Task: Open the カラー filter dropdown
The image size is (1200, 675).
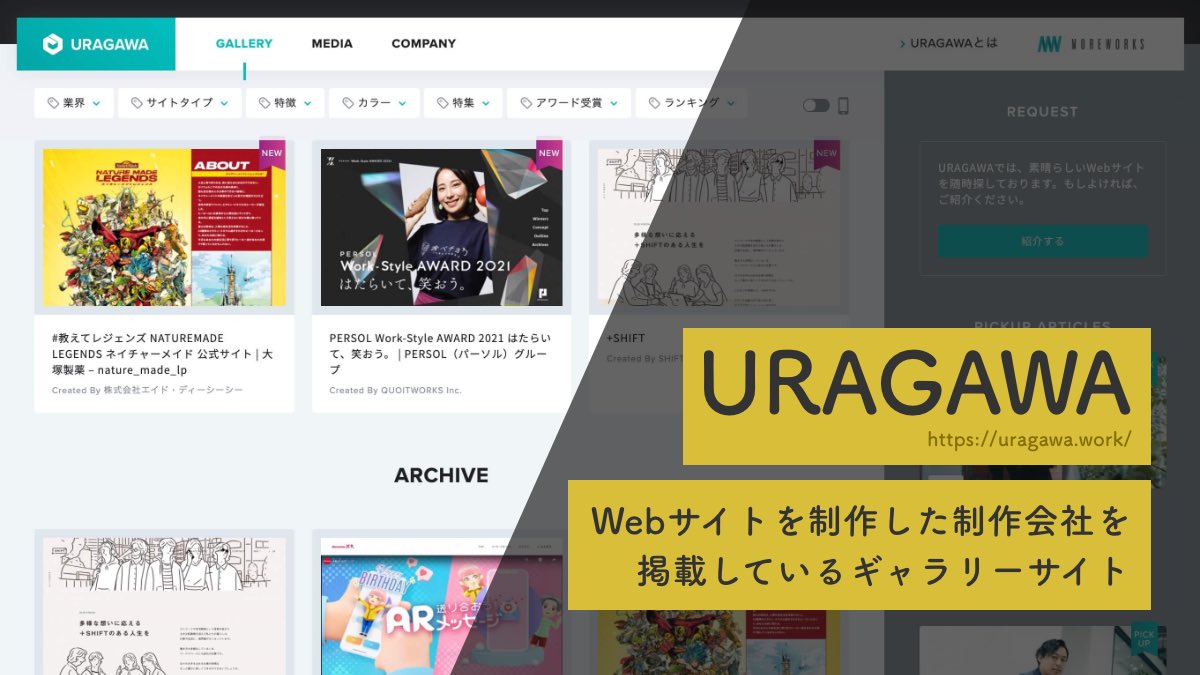Action: click(x=374, y=103)
